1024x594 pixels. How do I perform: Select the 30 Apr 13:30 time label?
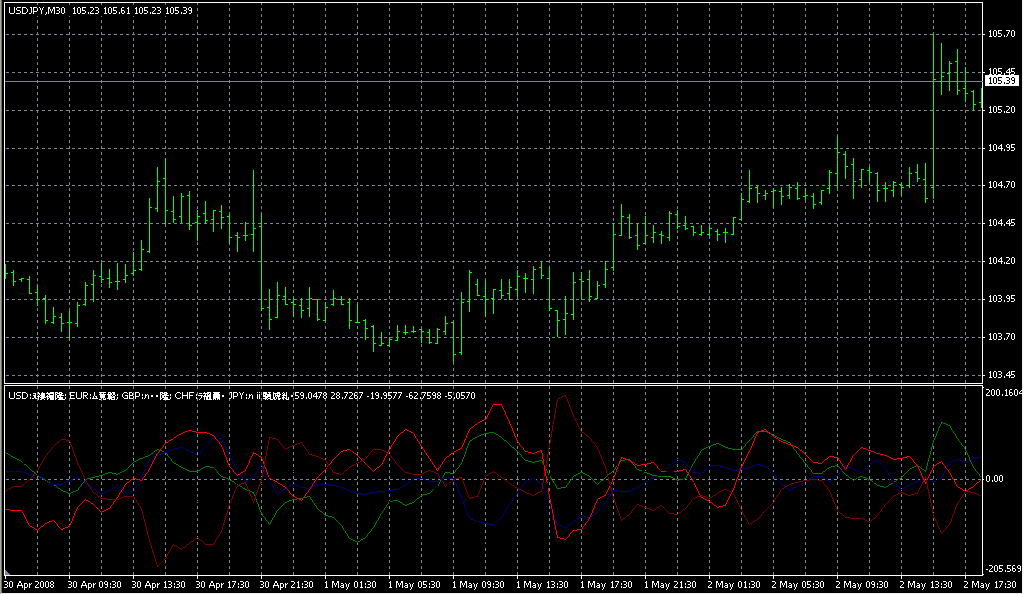160,584
